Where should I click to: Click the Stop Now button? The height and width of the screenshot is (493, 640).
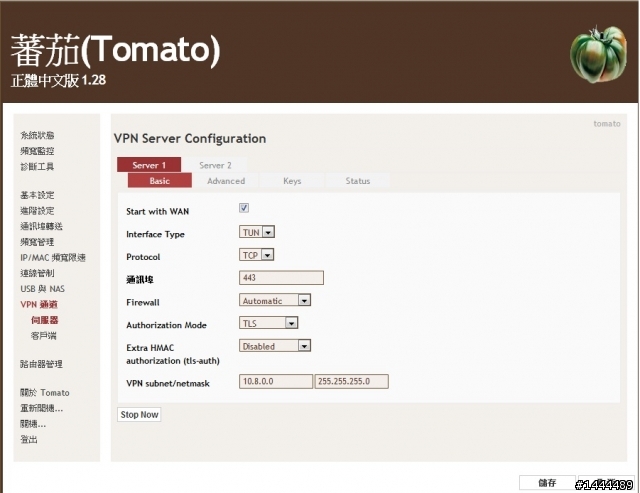[x=139, y=414]
